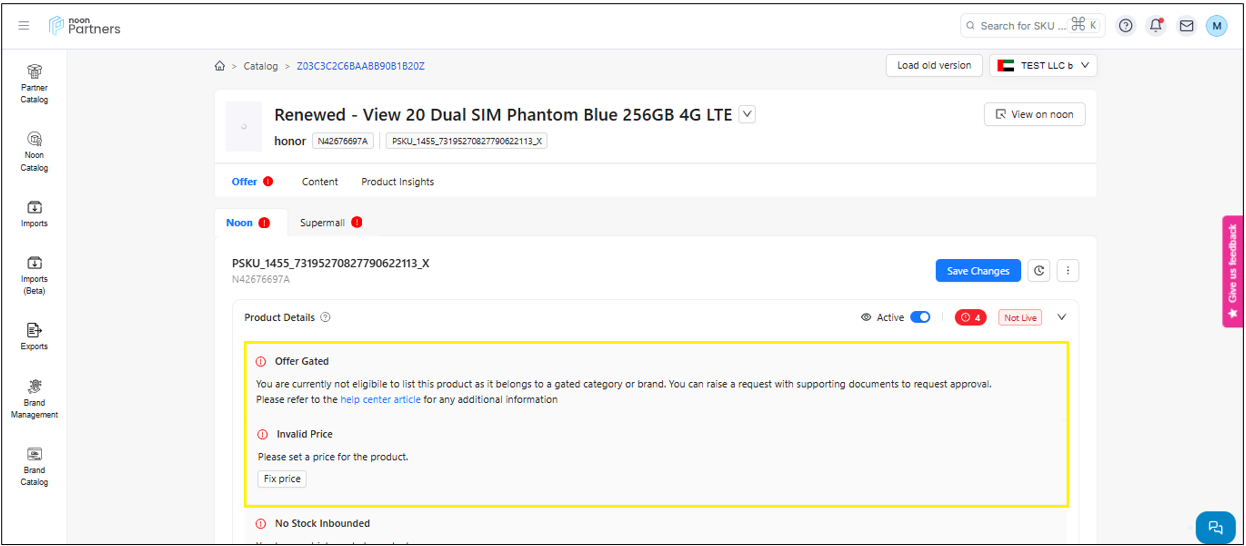1246x546 pixels.
Task: Click the Fix price button
Action: coord(282,479)
